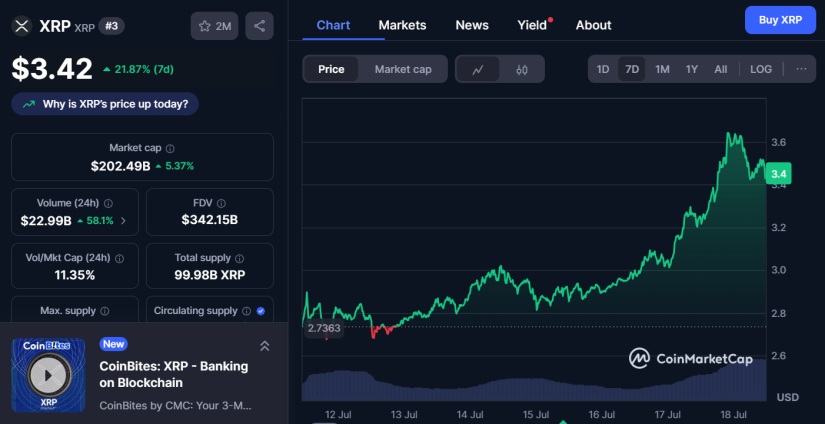This screenshot has width=825, height=424.
Task: Toggle LOG scale on chart
Action: [761, 69]
